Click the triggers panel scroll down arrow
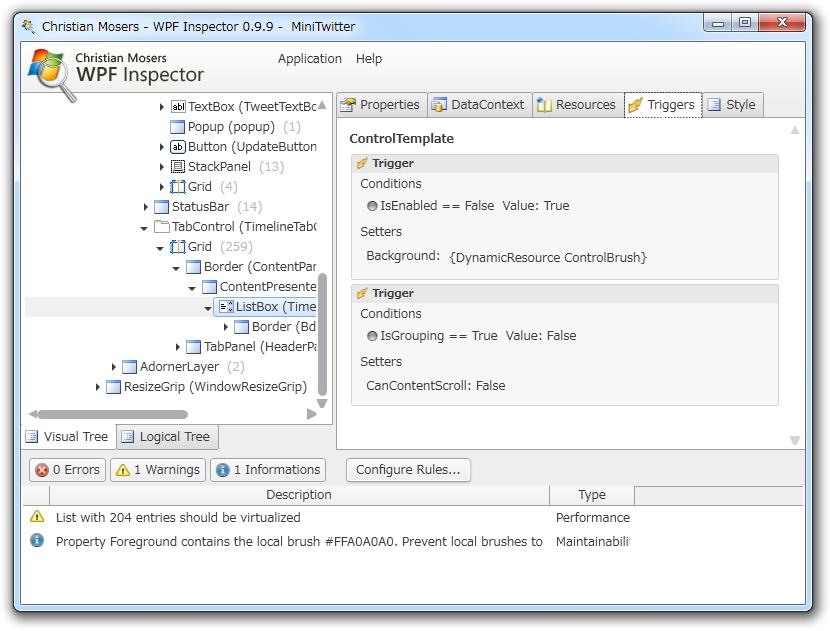830x631 pixels. click(x=795, y=440)
